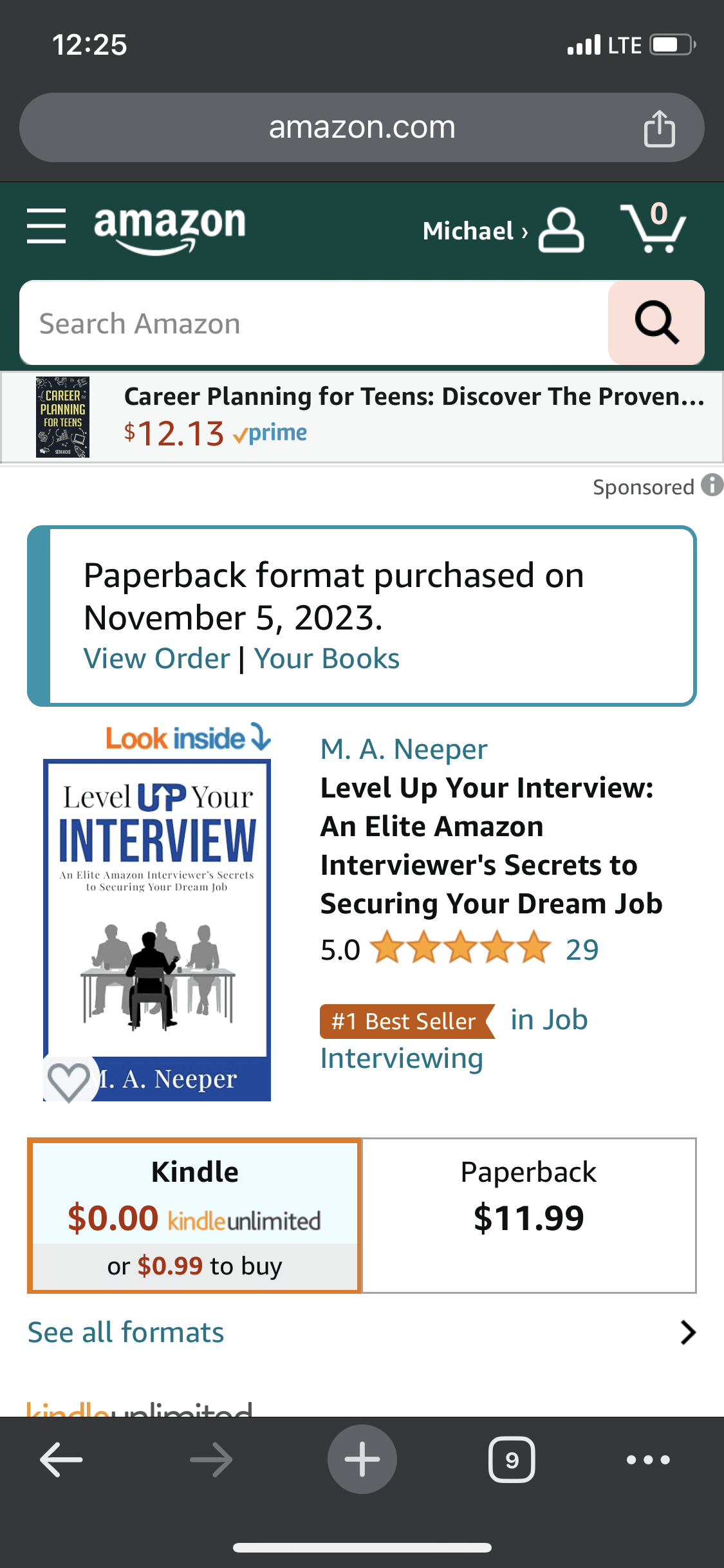Toggle the wishlist heart on book cover

pyautogui.click(x=68, y=1080)
